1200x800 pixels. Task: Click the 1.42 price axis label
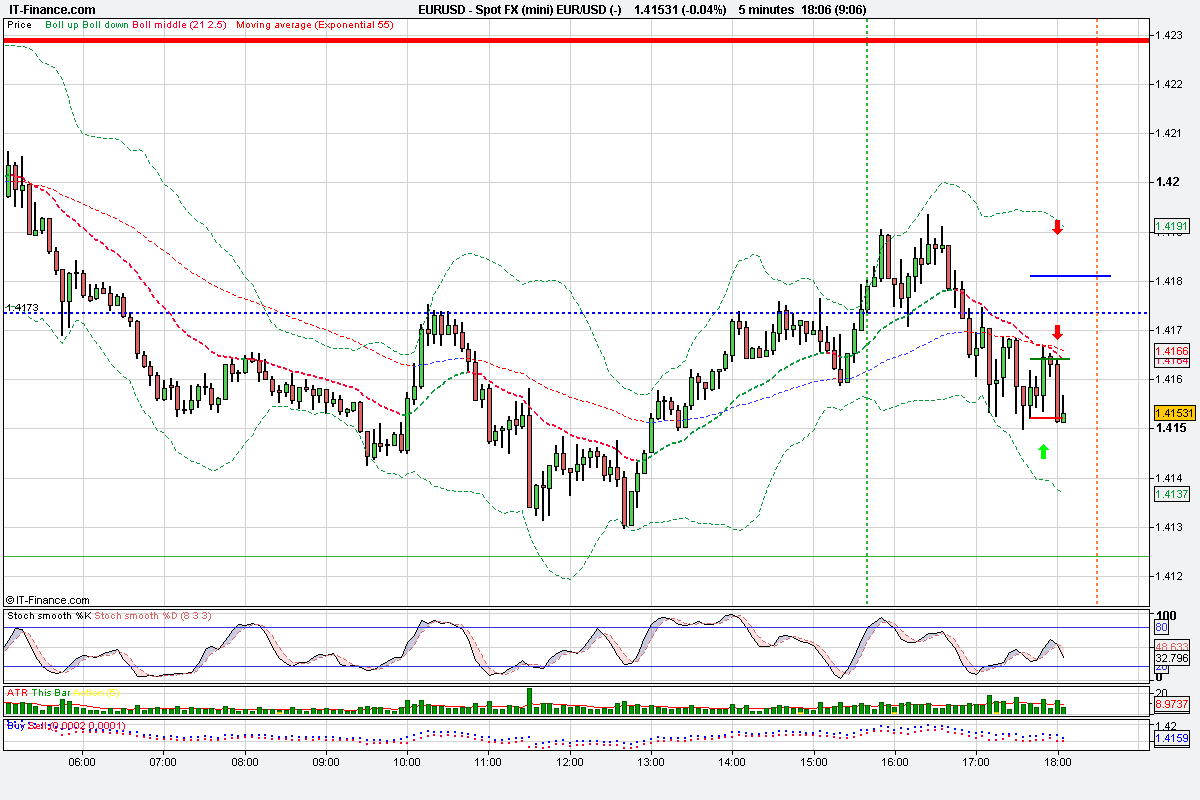[1166, 182]
